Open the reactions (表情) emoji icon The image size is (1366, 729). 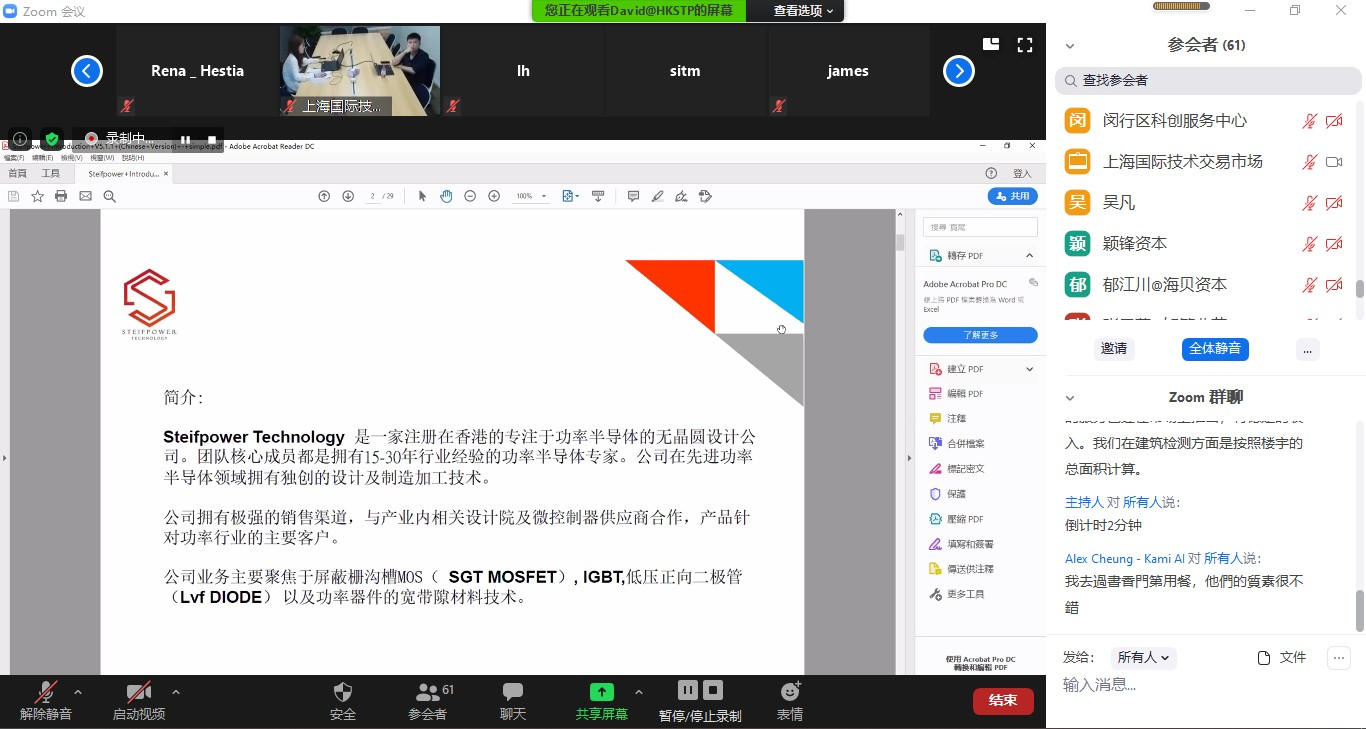790,692
